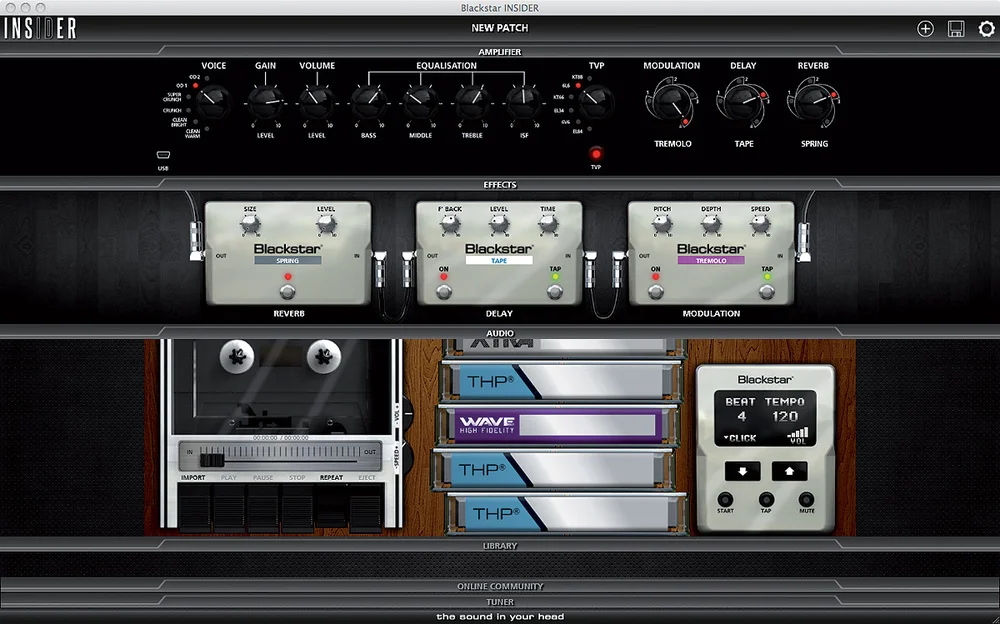Click the EJECT key on tape deck

[x=367, y=507]
